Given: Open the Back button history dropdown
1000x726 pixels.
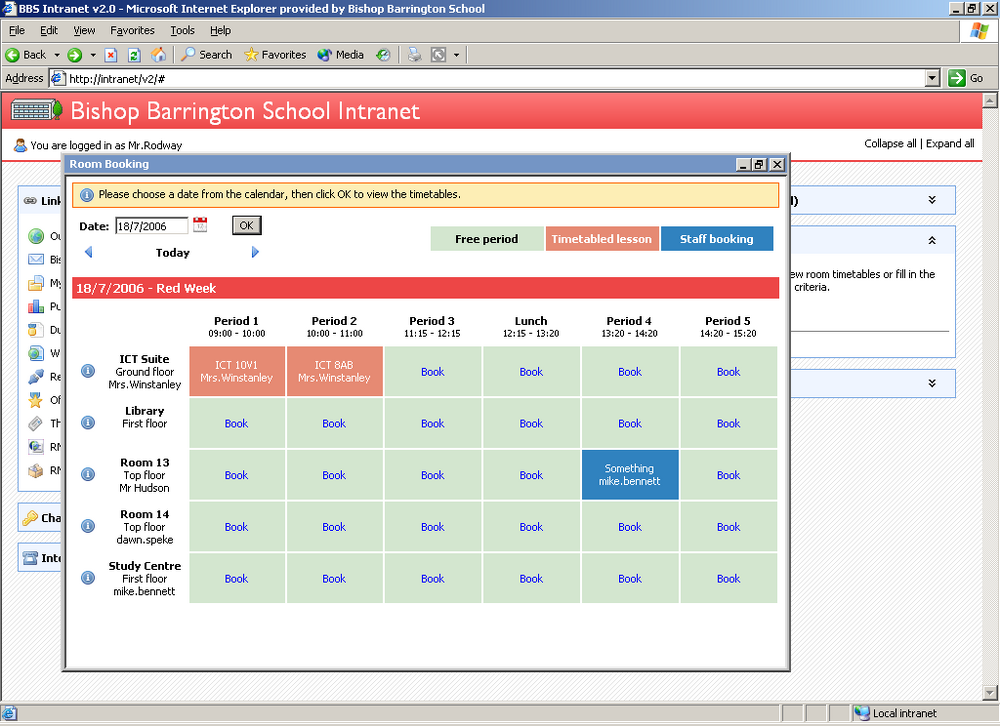Looking at the screenshot, I should 57,55.
